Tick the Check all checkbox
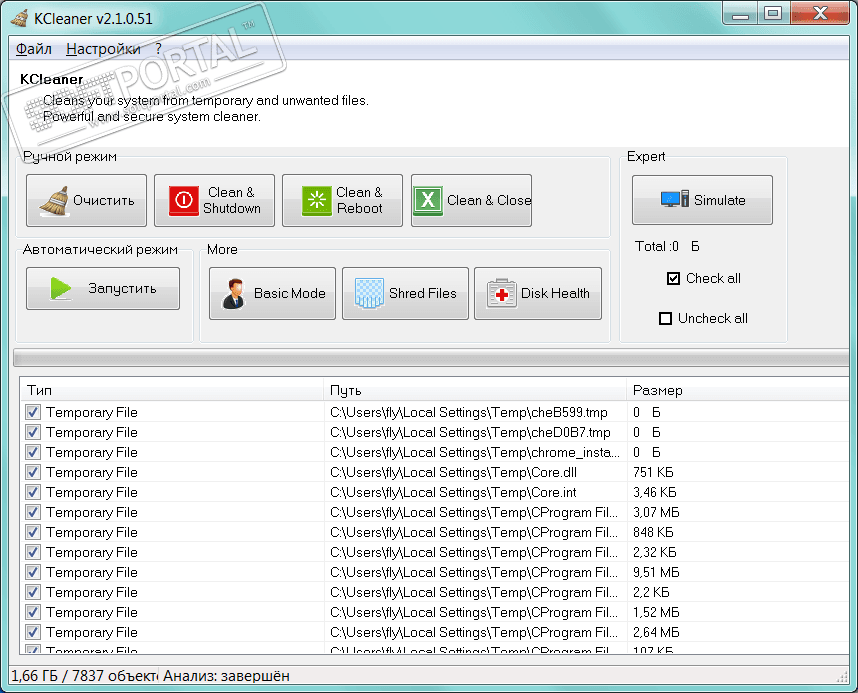Screen dimensions: 858x693 673,279
